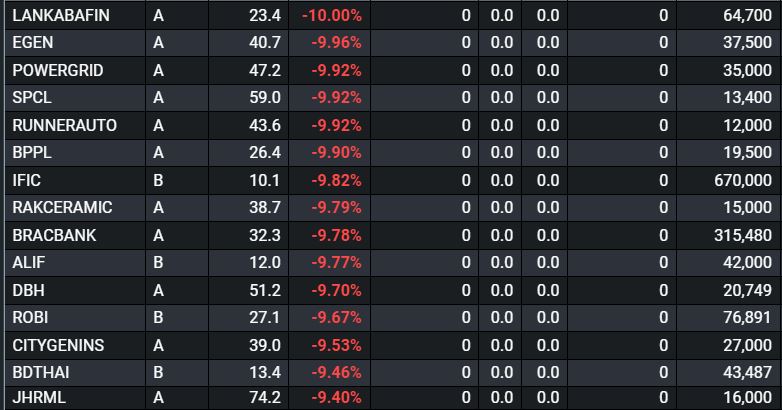Click the SPCL price 59.0 cell
Viewport: 782px width, 410px height.
coord(264,98)
